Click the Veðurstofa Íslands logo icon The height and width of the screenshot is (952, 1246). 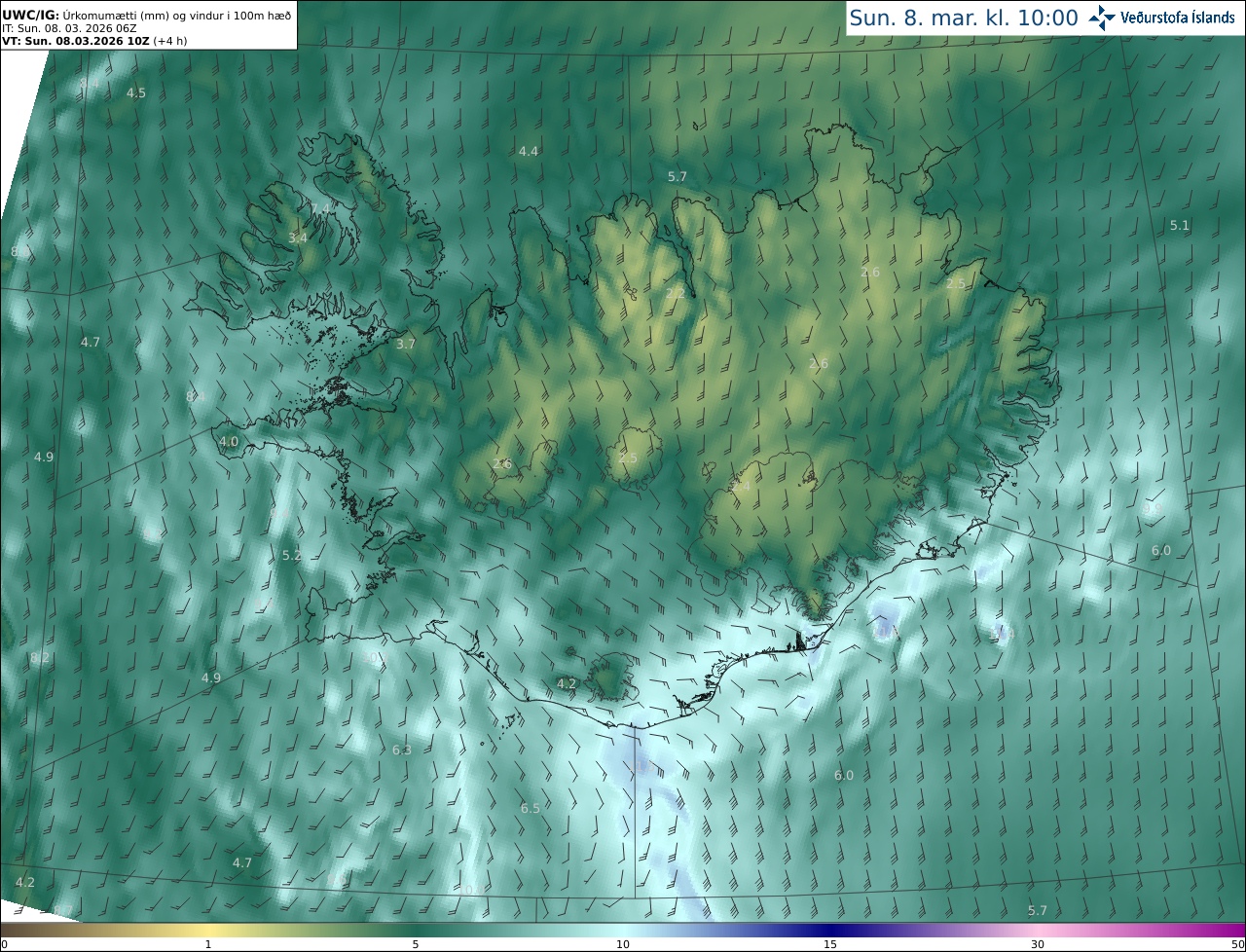pyautogui.click(x=1102, y=18)
